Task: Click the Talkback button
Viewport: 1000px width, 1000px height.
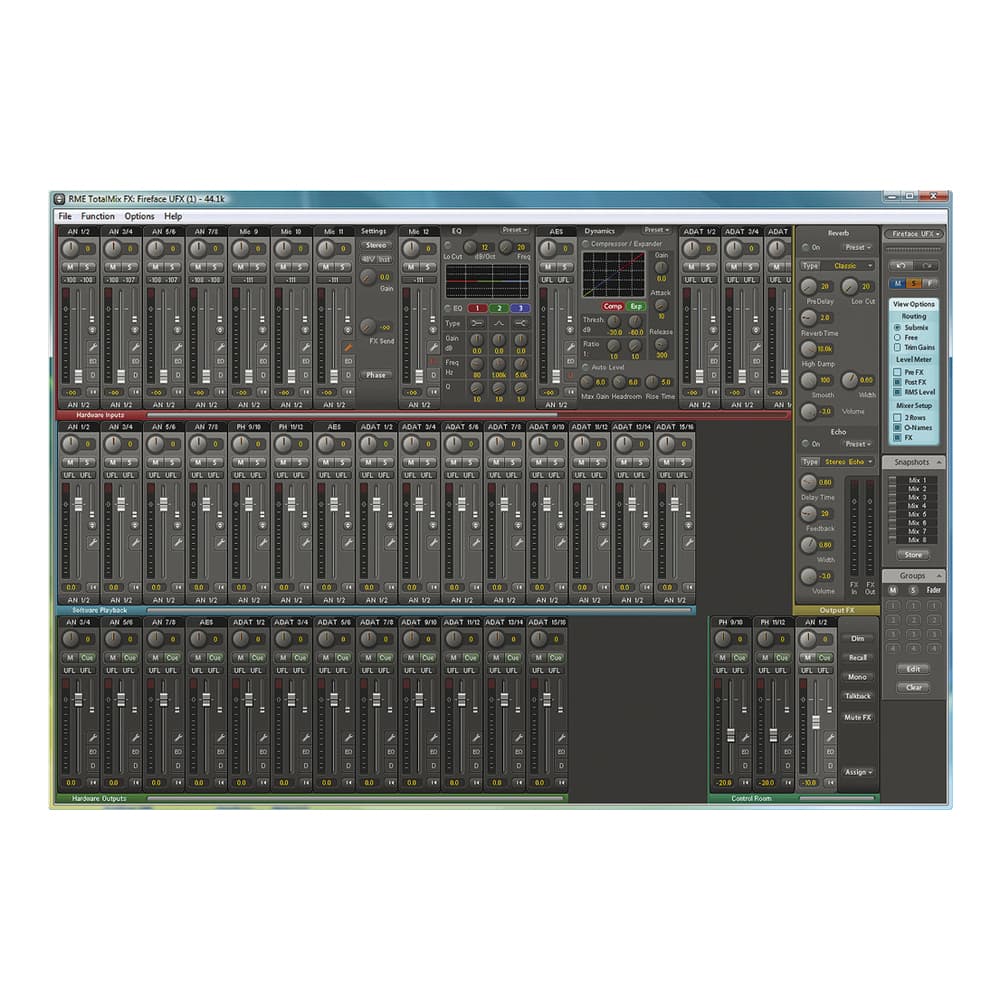Action: pyautogui.click(x=858, y=696)
